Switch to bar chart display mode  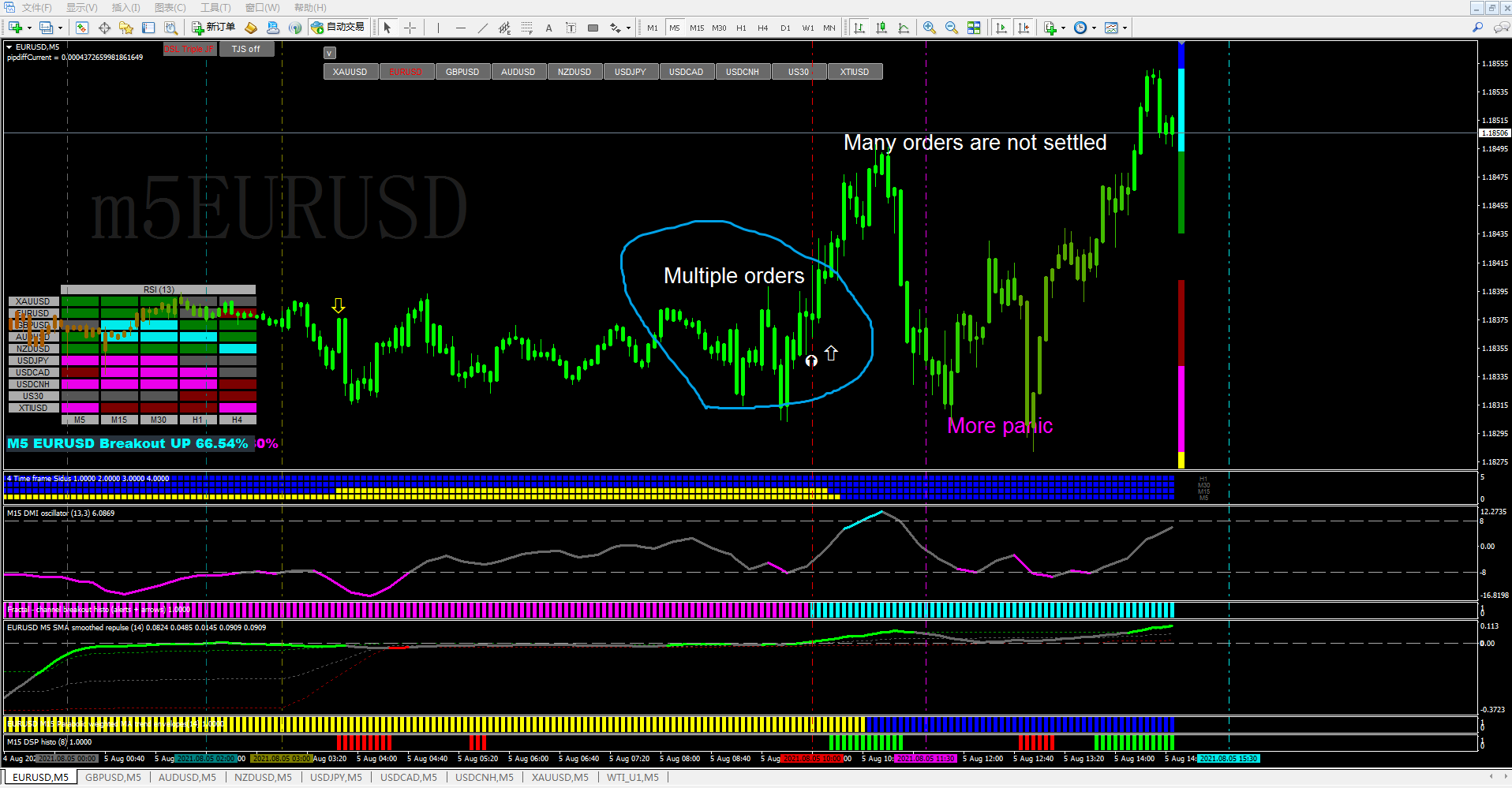click(859, 28)
